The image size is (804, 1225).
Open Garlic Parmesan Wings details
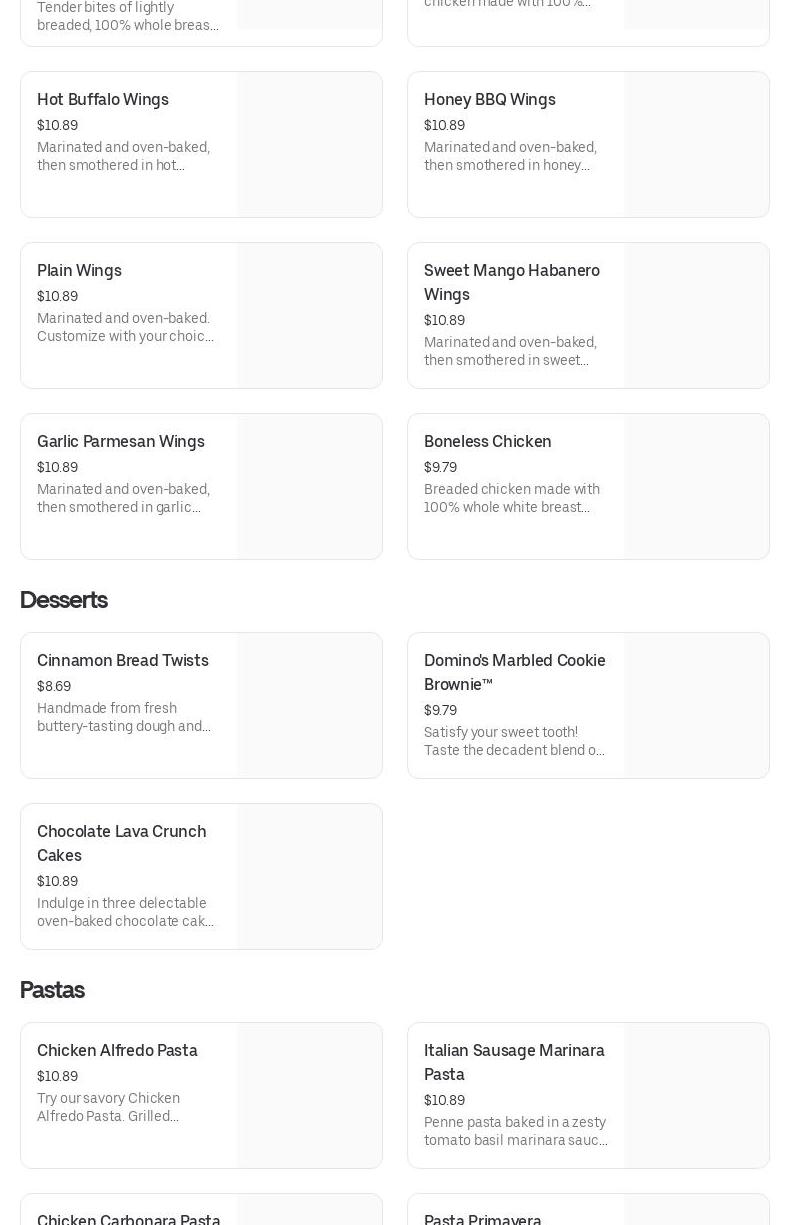point(120,442)
